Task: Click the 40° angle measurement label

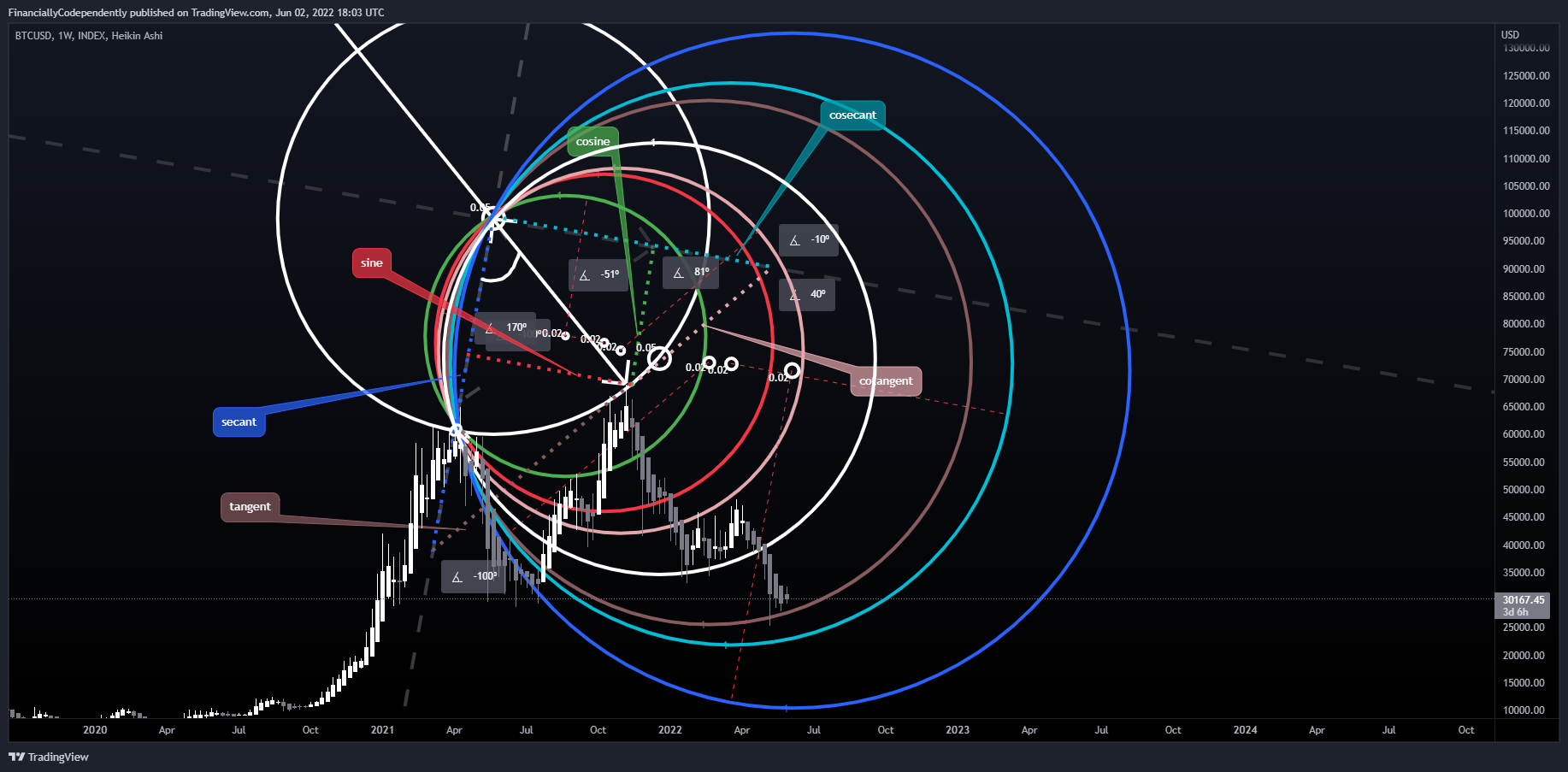Action: (x=807, y=294)
